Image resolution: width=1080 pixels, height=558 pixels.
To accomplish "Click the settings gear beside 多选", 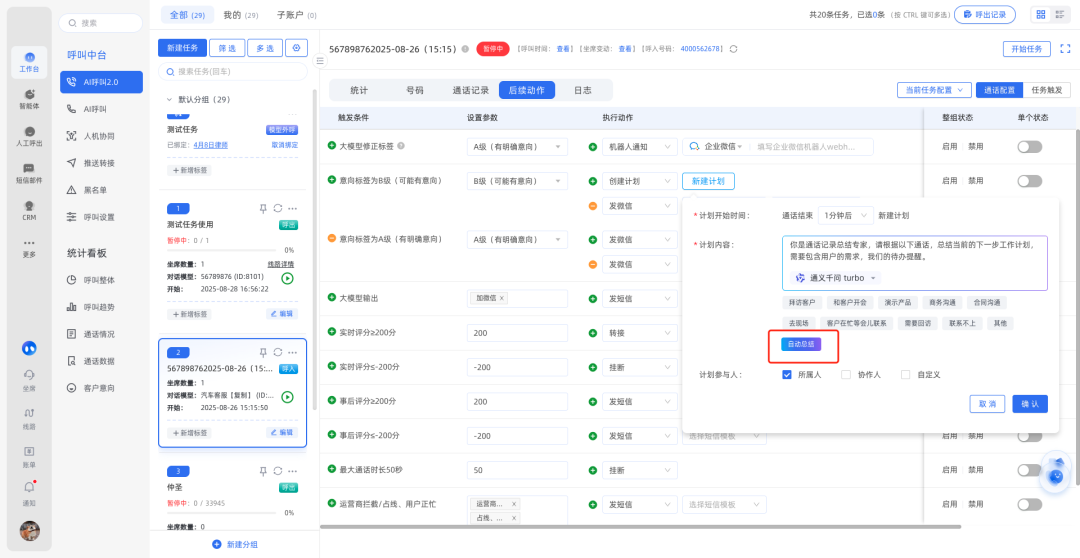I will click(296, 48).
